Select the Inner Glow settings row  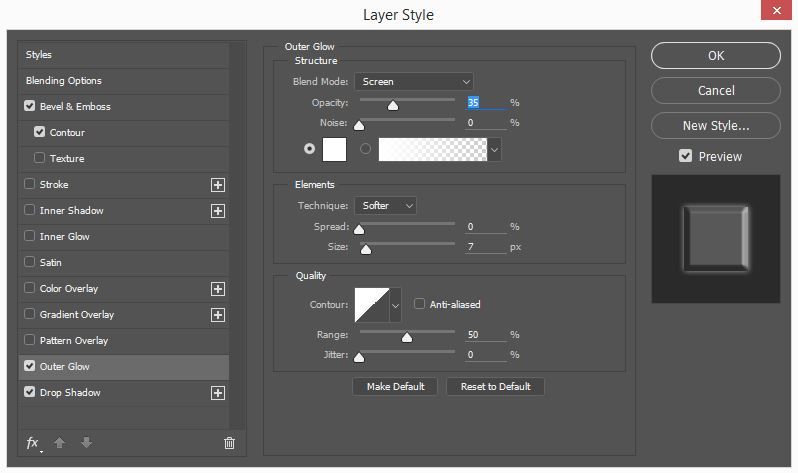click(x=123, y=237)
